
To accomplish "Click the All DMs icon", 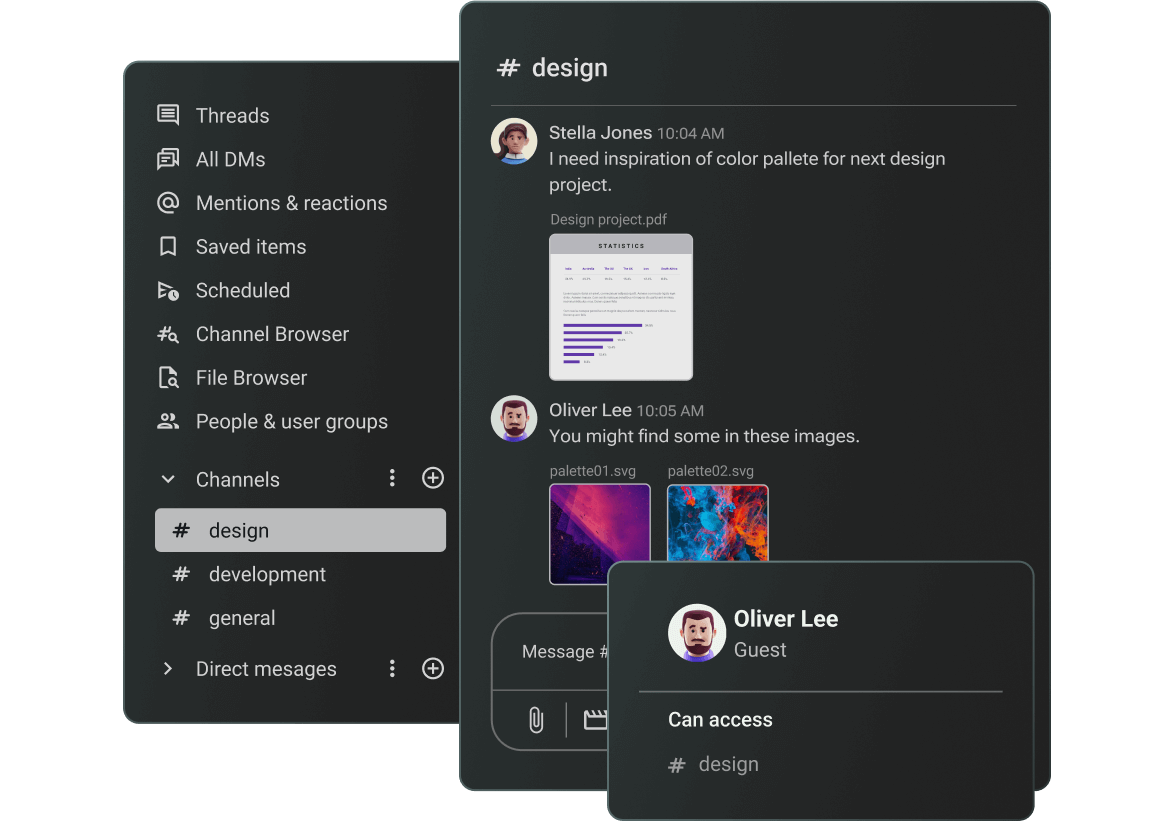I will tap(168, 159).
